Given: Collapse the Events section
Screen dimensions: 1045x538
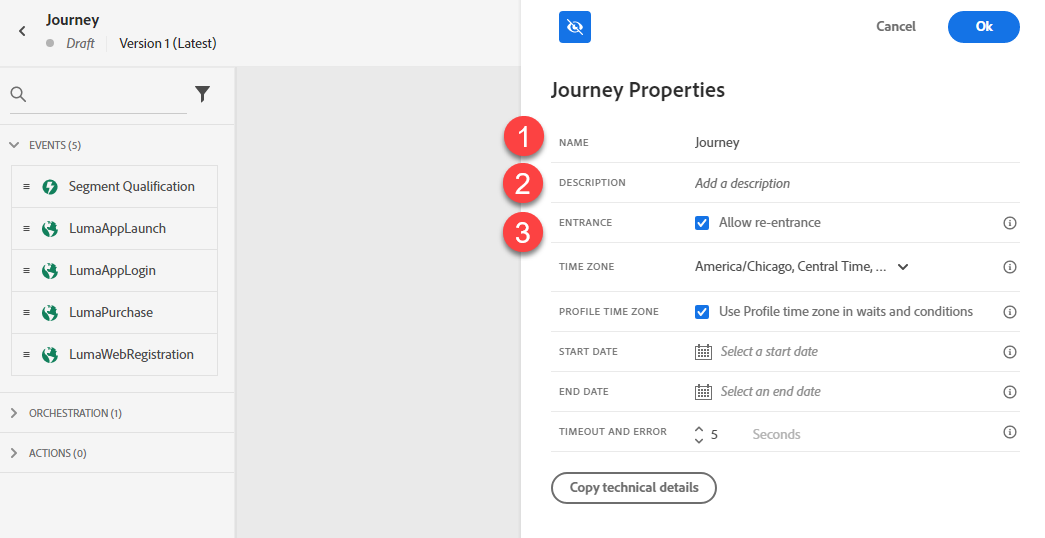Looking at the screenshot, I should pos(14,145).
